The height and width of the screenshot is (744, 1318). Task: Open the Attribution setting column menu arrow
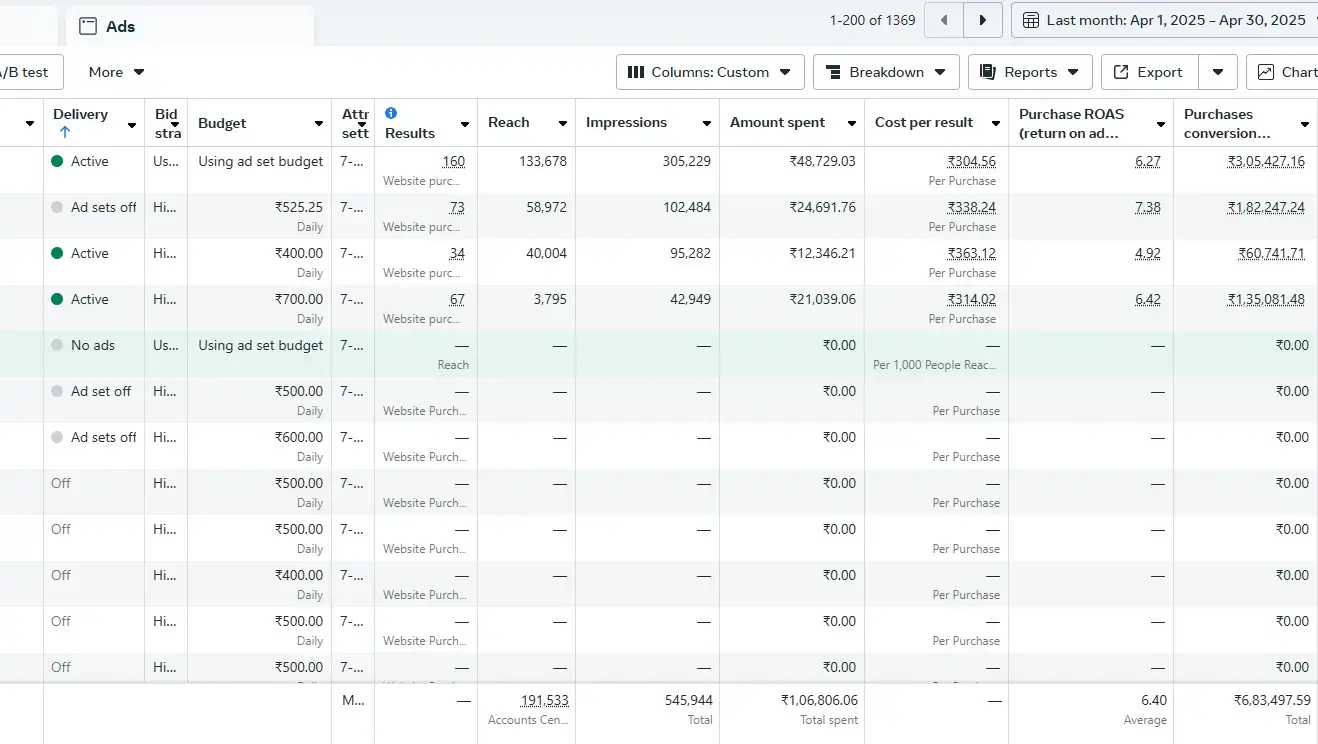coord(362,125)
